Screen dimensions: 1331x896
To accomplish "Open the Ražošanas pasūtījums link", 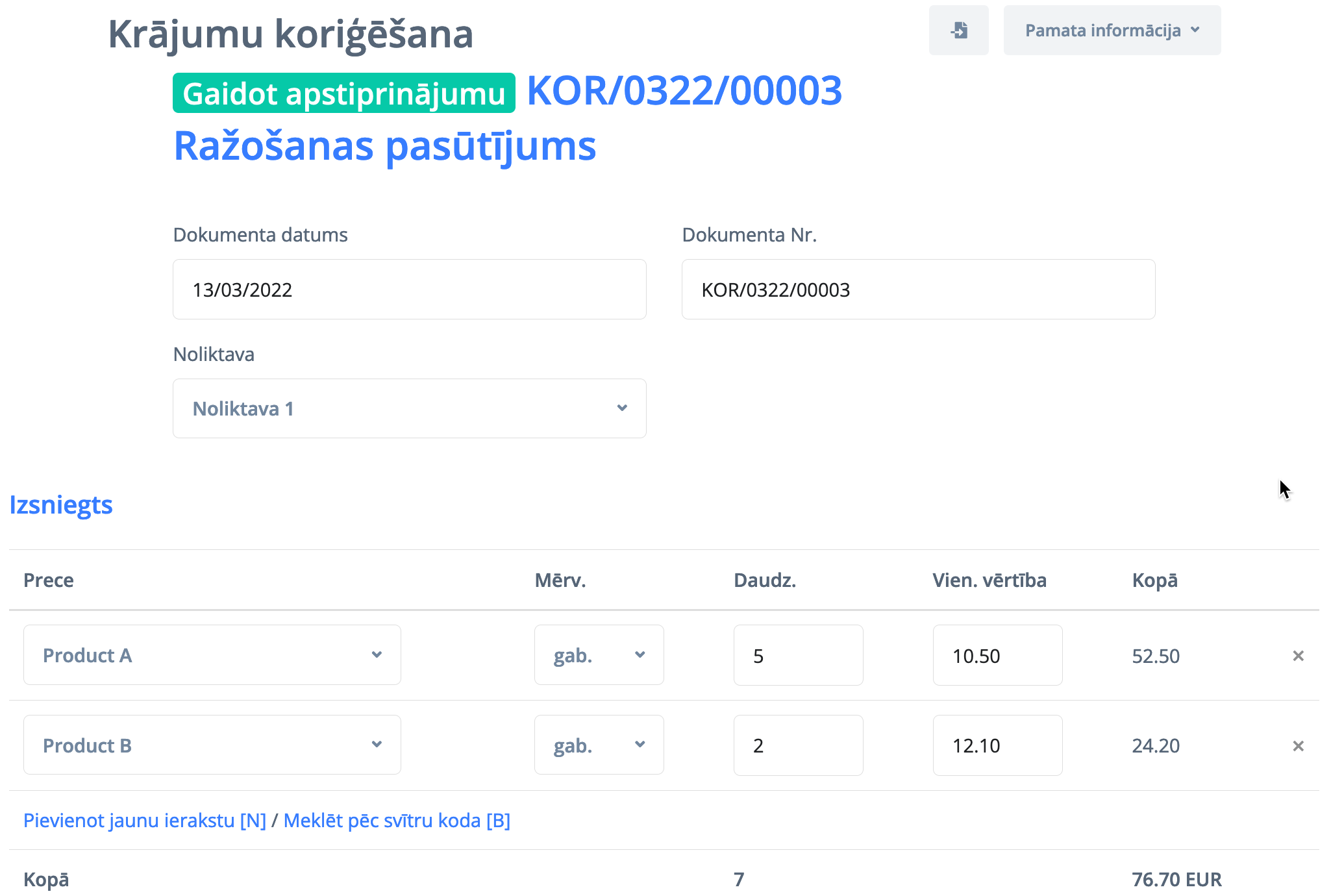I will 384,146.
